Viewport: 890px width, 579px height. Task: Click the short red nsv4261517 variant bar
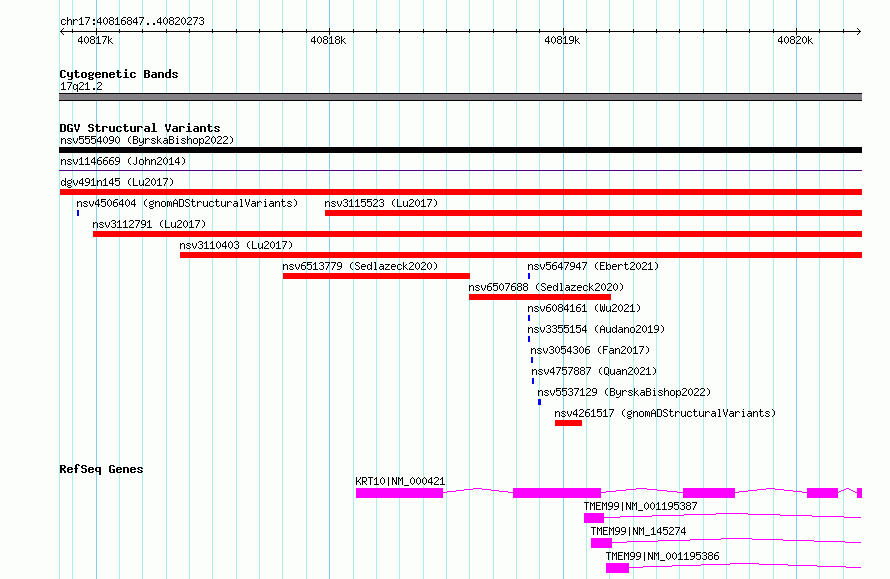point(568,423)
